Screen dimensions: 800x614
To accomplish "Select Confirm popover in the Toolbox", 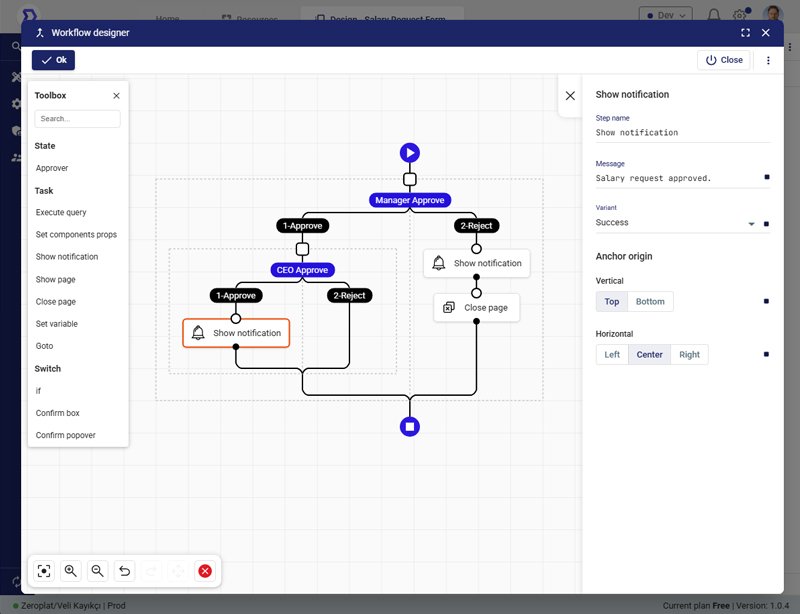I will [x=65, y=435].
